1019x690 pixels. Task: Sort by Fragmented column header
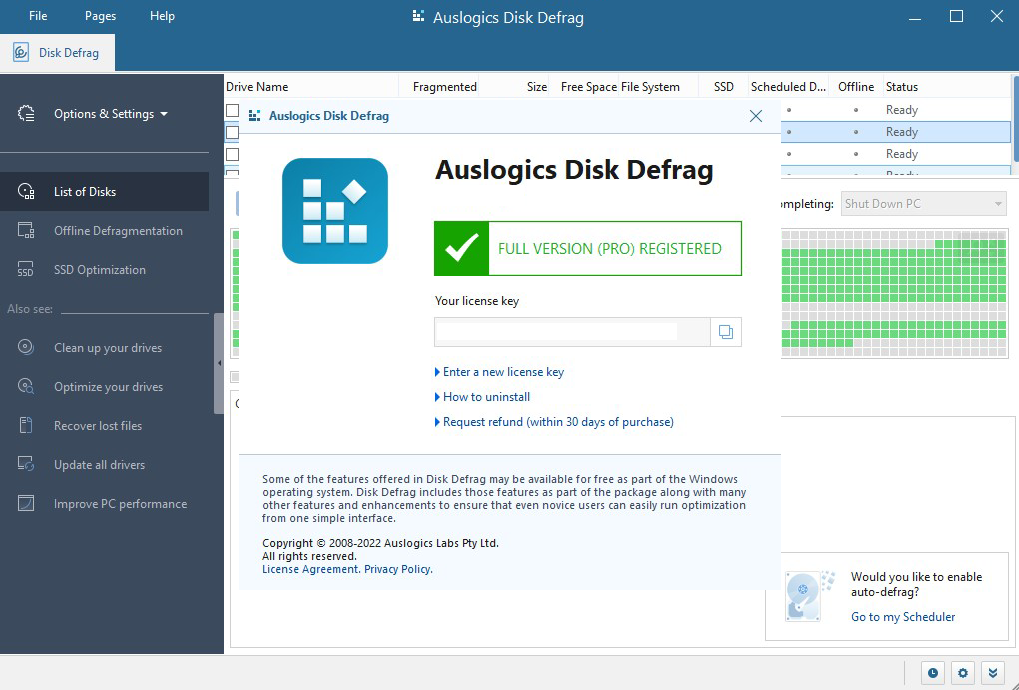(x=439, y=86)
